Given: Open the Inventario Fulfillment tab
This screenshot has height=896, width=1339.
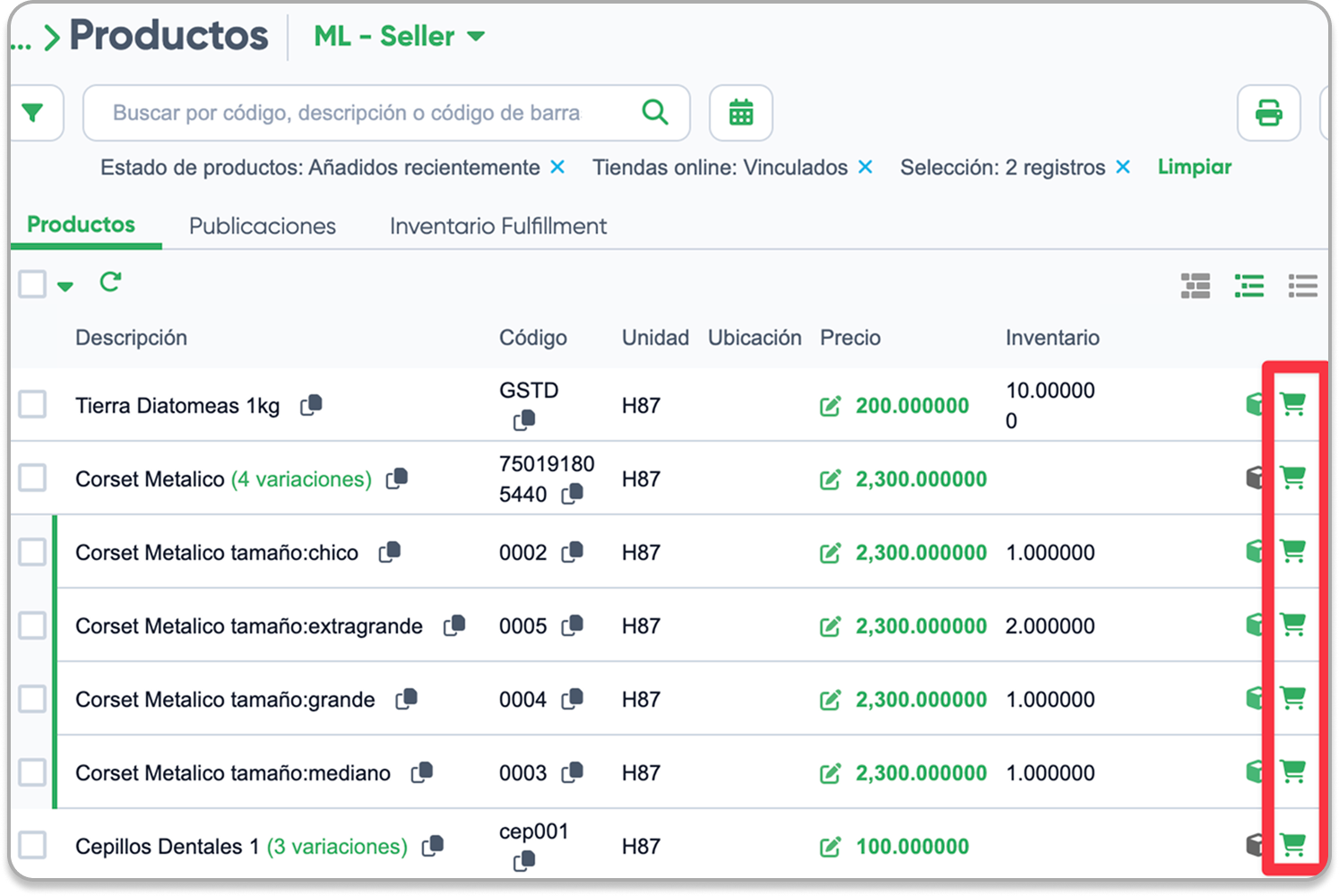Looking at the screenshot, I should (x=498, y=226).
